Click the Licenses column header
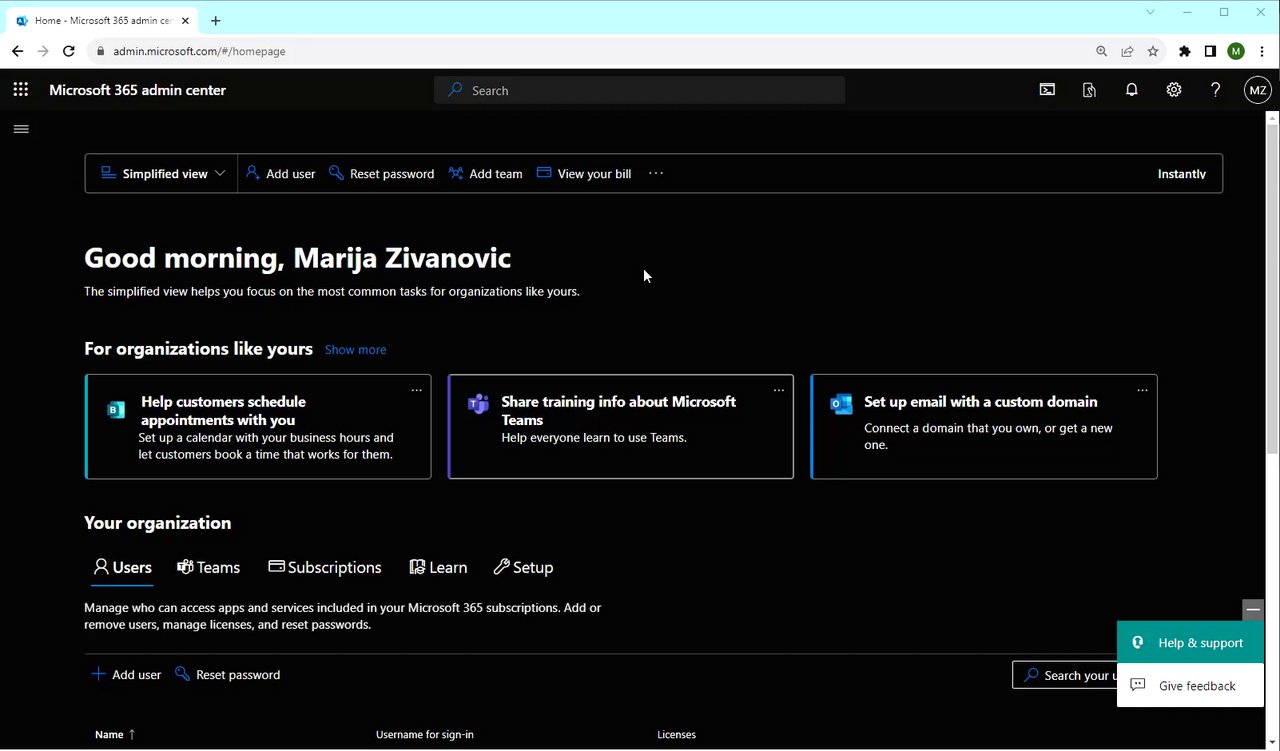The image size is (1280, 751). (x=676, y=734)
